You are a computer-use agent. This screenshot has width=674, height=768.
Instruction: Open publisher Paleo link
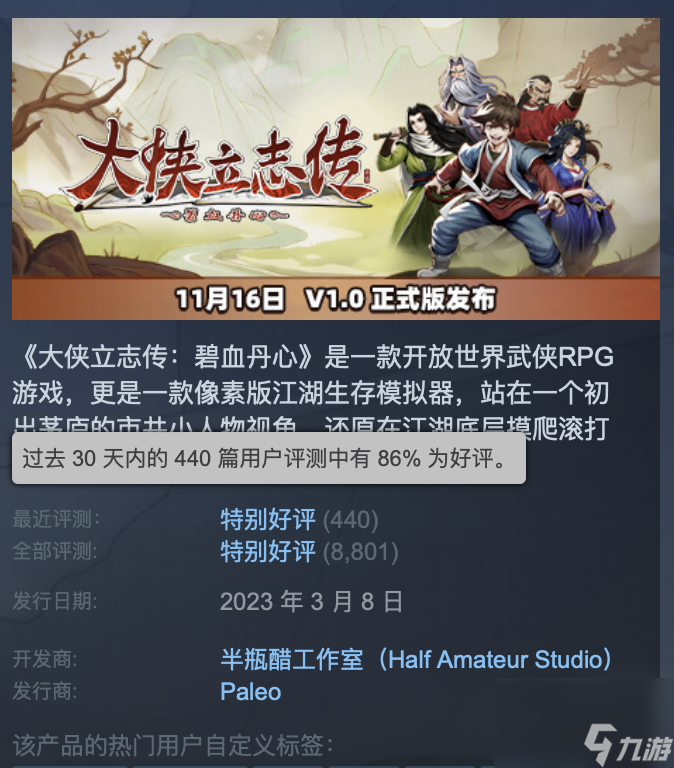click(x=251, y=692)
